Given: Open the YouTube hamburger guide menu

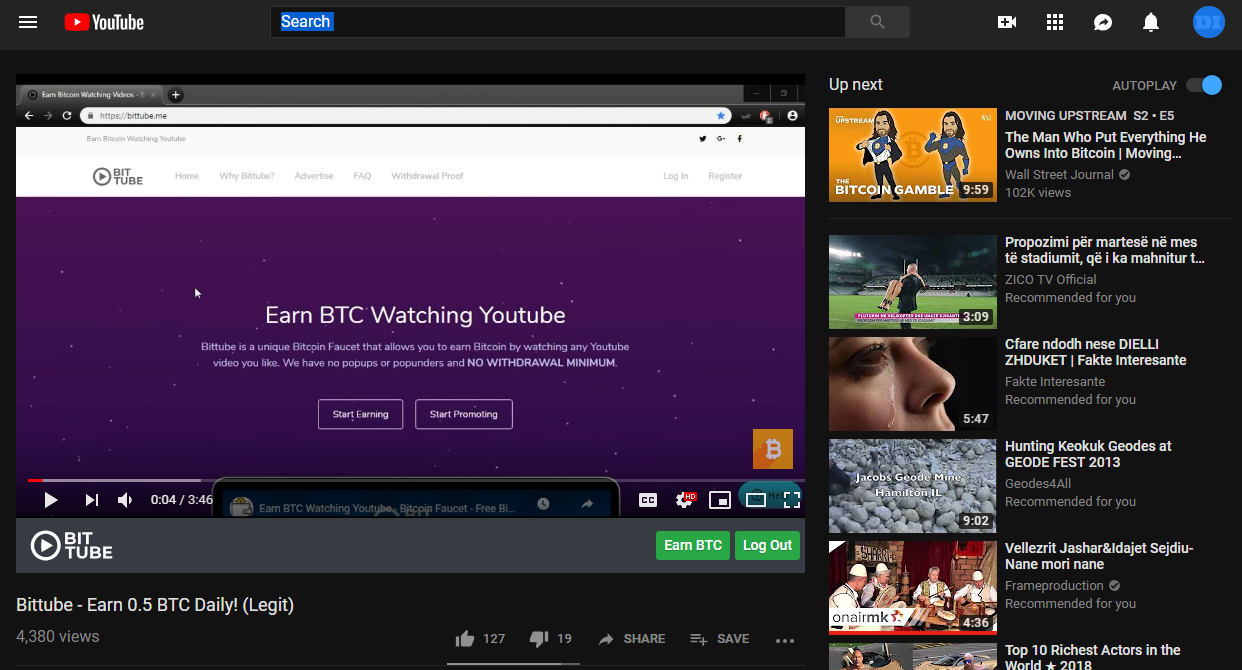Looking at the screenshot, I should click(28, 22).
